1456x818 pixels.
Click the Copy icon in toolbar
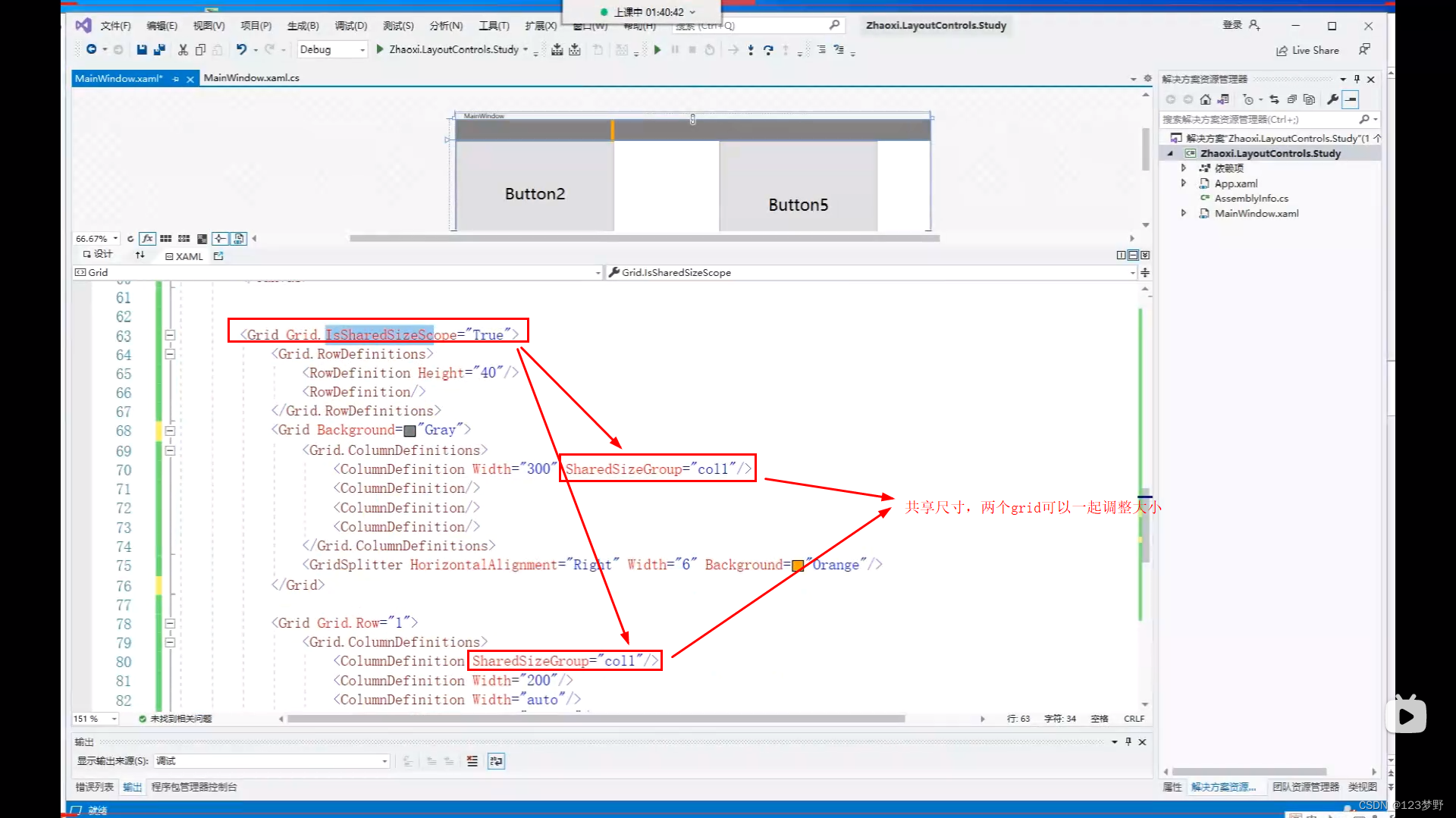point(200,49)
